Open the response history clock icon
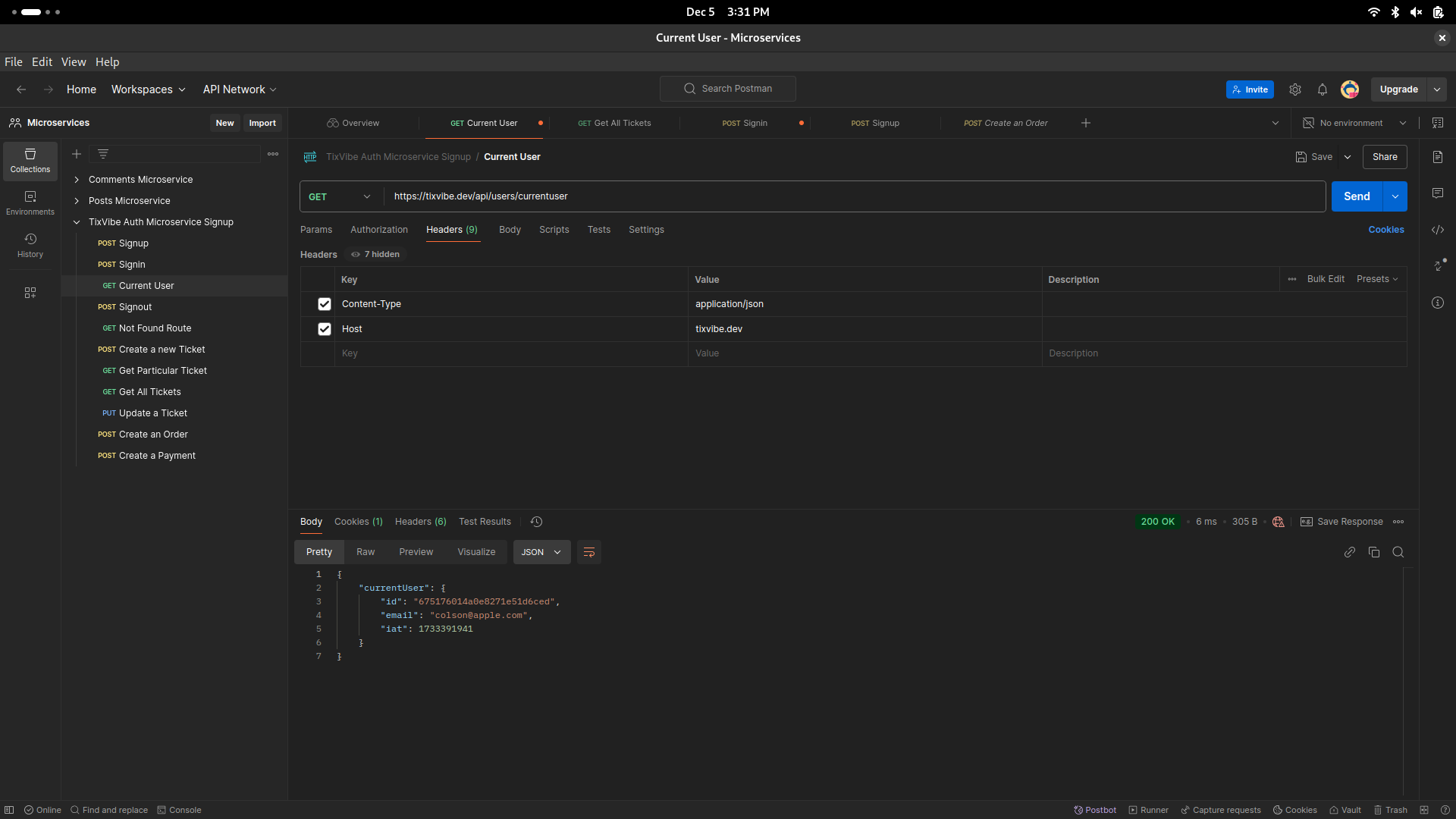Image resolution: width=1456 pixels, height=819 pixels. 536,522
